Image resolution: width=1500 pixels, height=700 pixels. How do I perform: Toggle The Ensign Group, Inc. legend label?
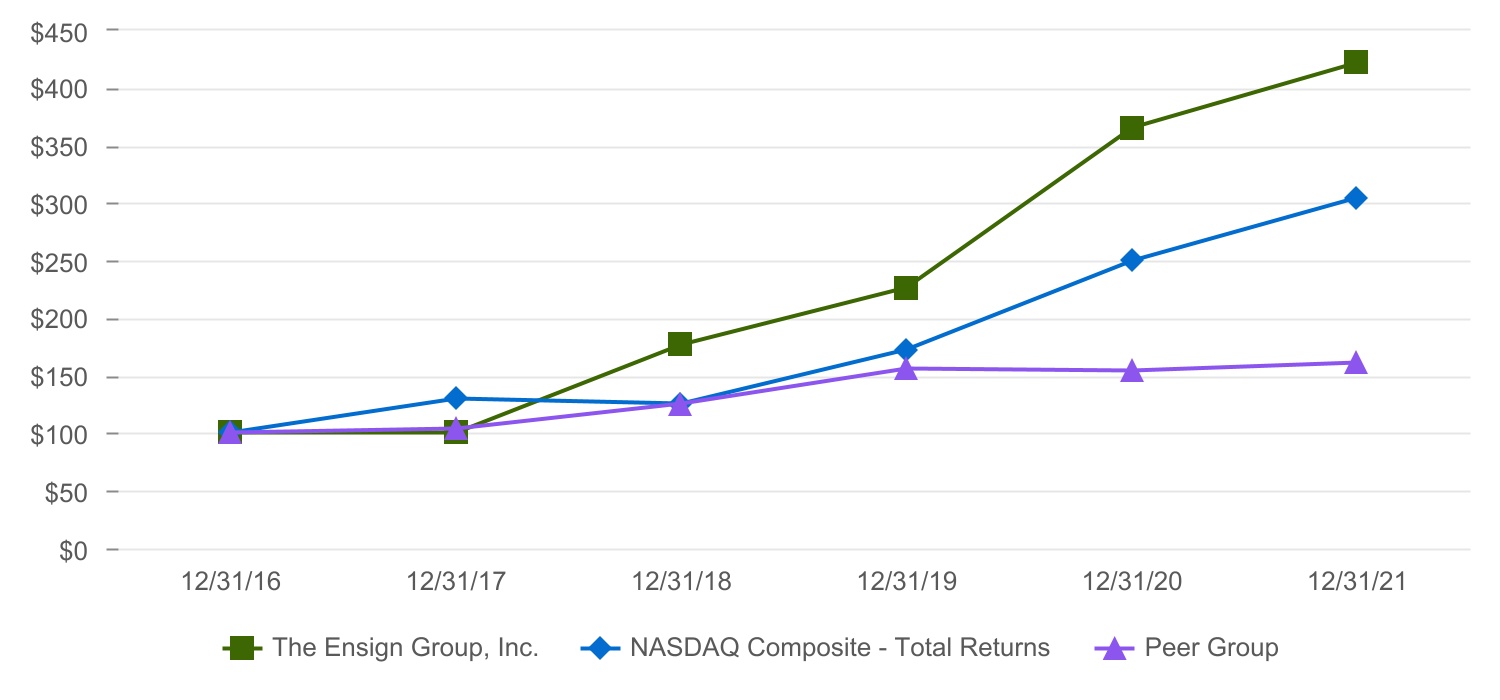[x=406, y=648]
